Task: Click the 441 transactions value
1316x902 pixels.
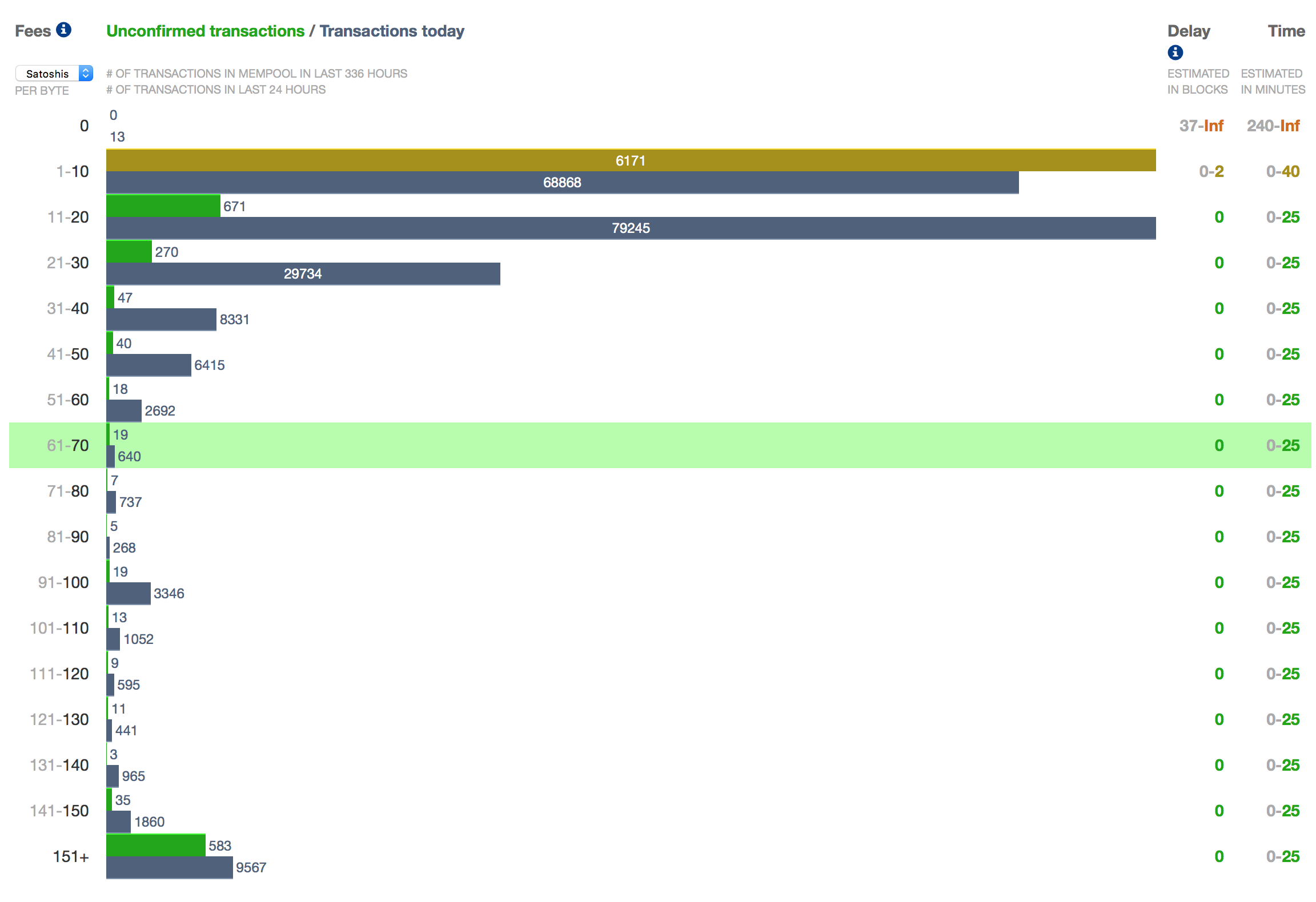Action: pyautogui.click(x=126, y=731)
